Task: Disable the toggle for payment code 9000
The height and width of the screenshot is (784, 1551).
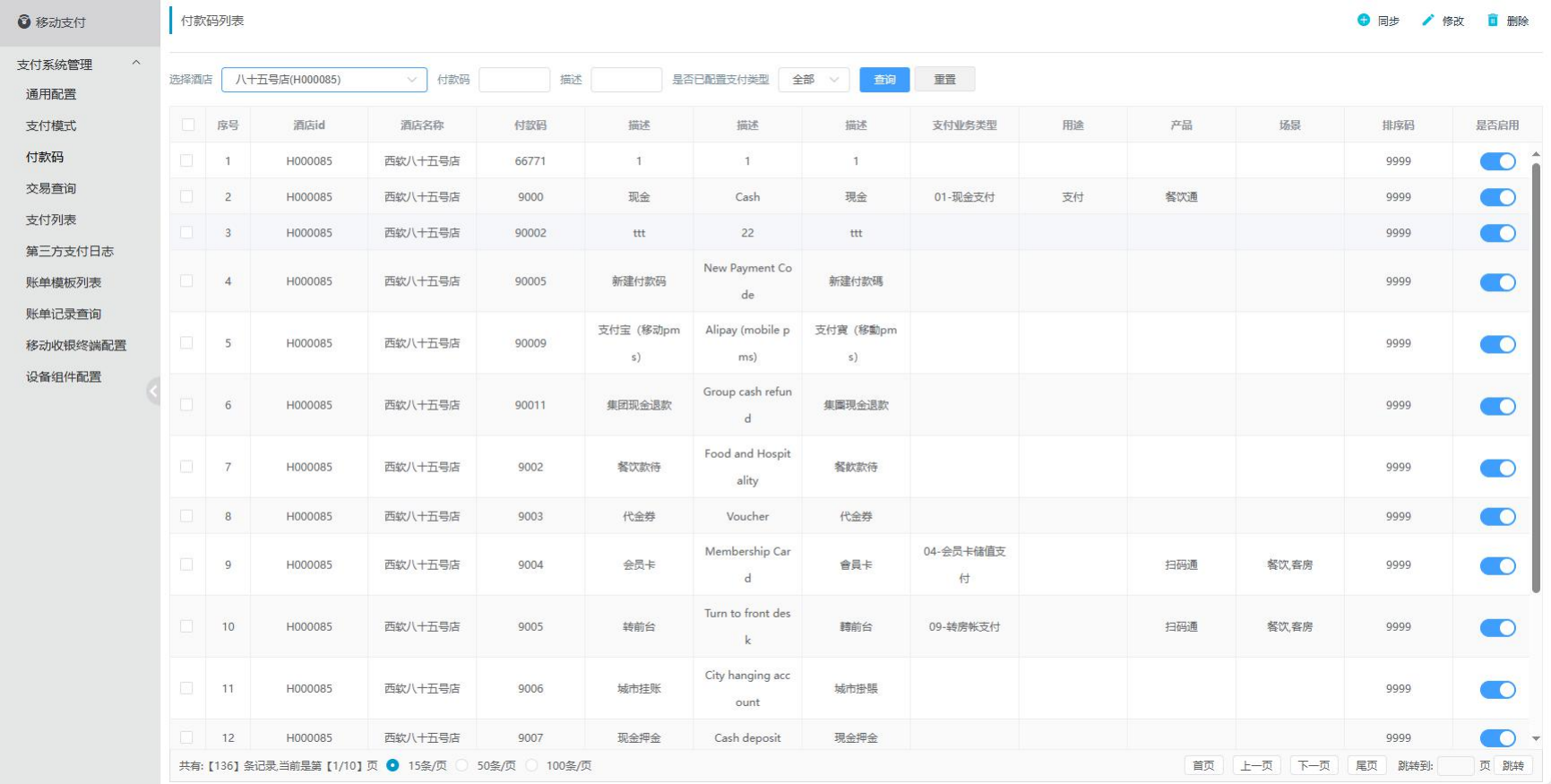Action: pyautogui.click(x=1497, y=197)
